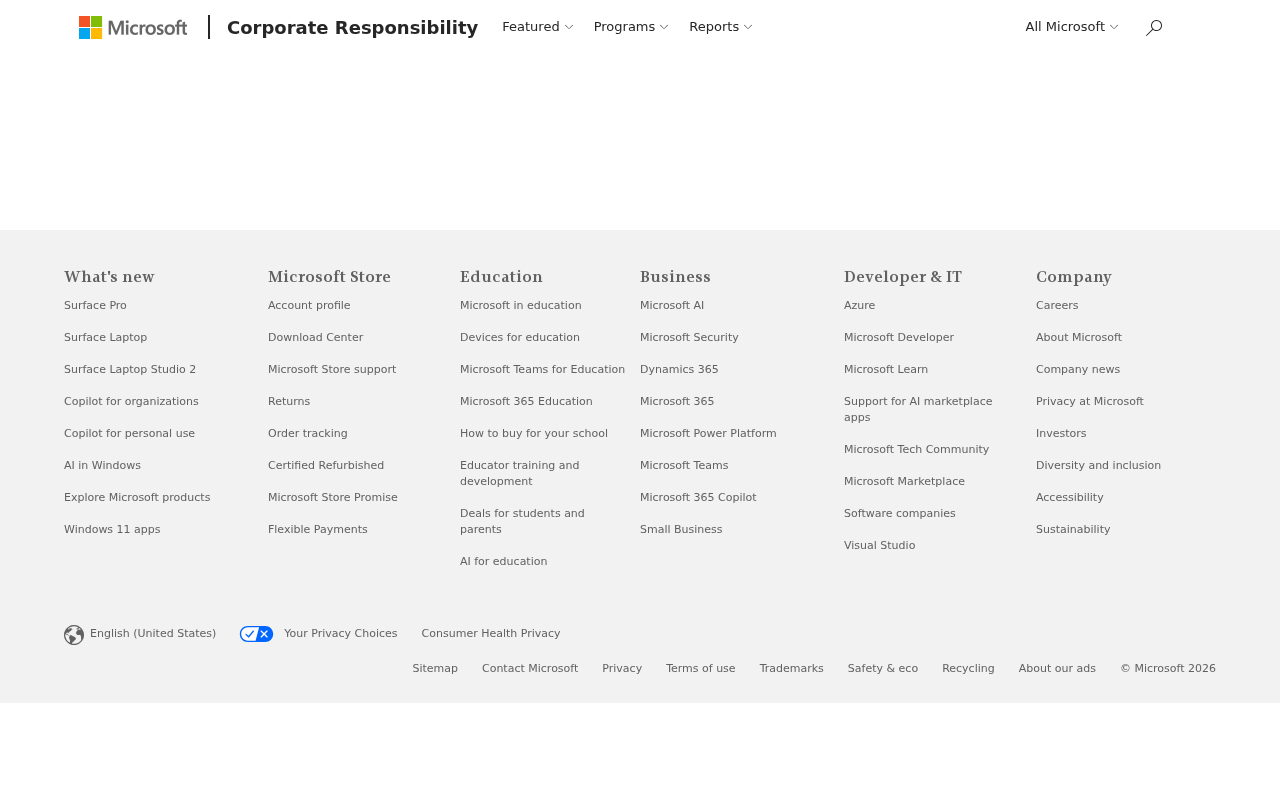The height and width of the screenshot is (800, 1280).
Task: View Deals for students and parents
Action: tap(522, 522)
